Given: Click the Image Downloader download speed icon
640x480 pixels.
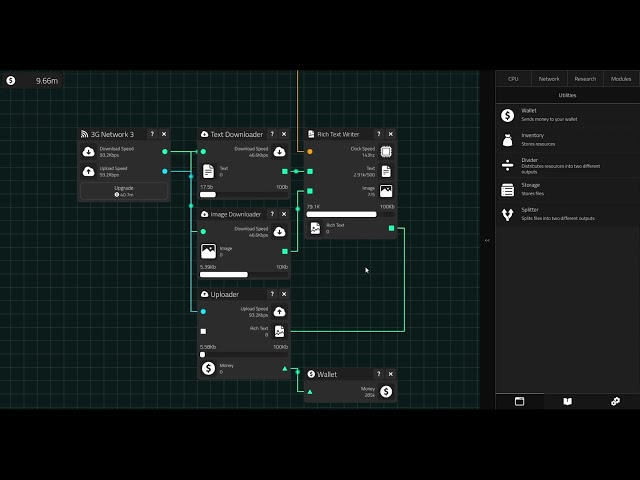Looking at the screenshot, I should [x=279, y=232].
